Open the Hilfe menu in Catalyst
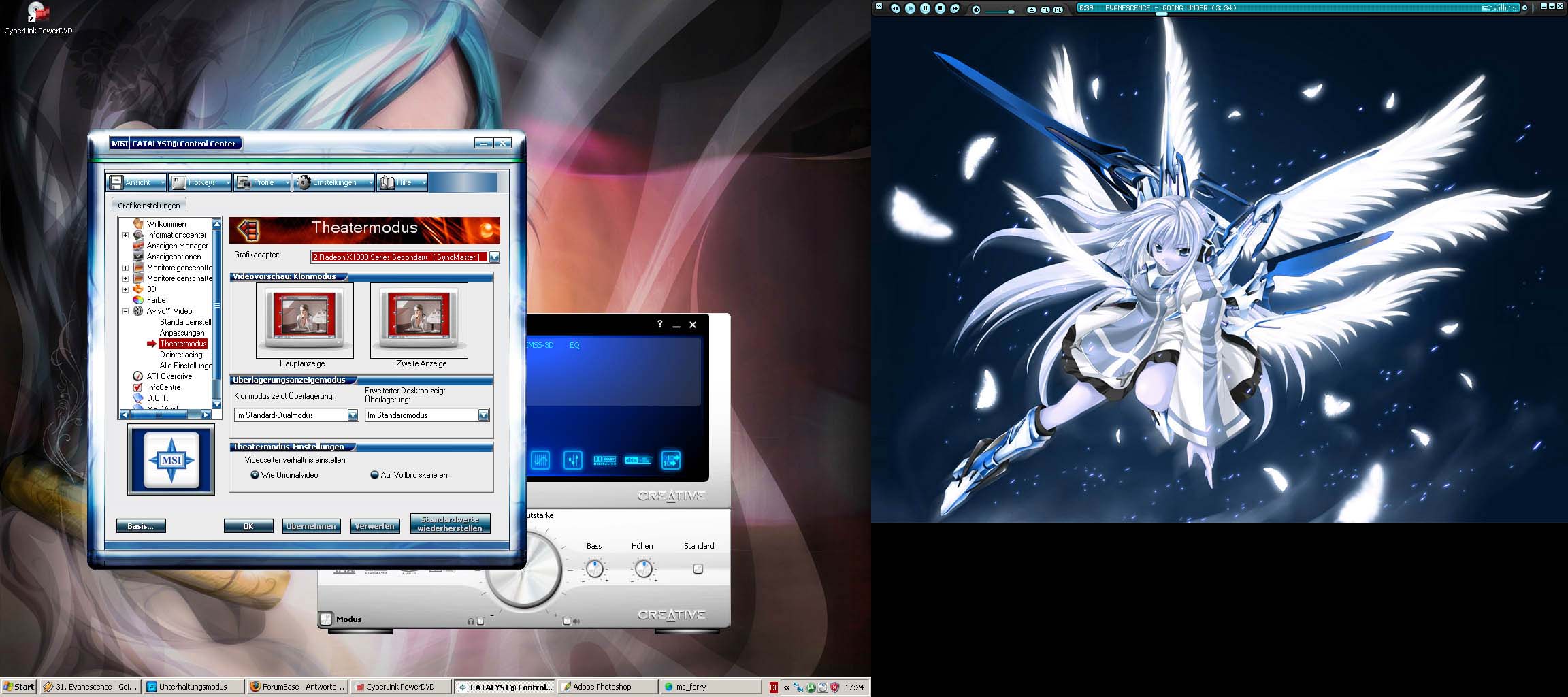Viewport: 1568px width, 697px height. (x=402, y=182)
